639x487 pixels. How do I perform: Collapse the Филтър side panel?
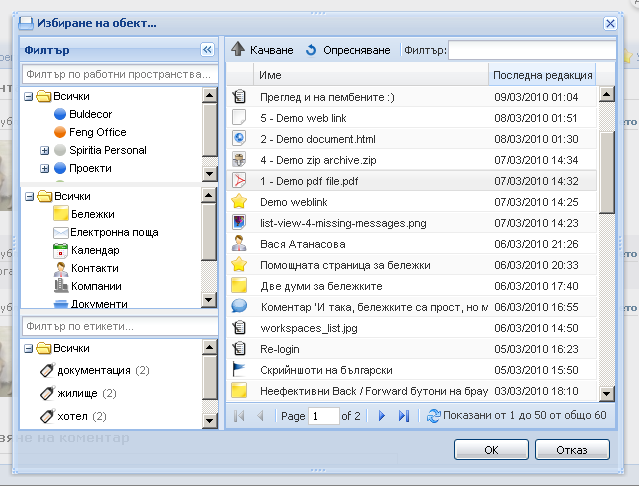[x=207, y=49]
